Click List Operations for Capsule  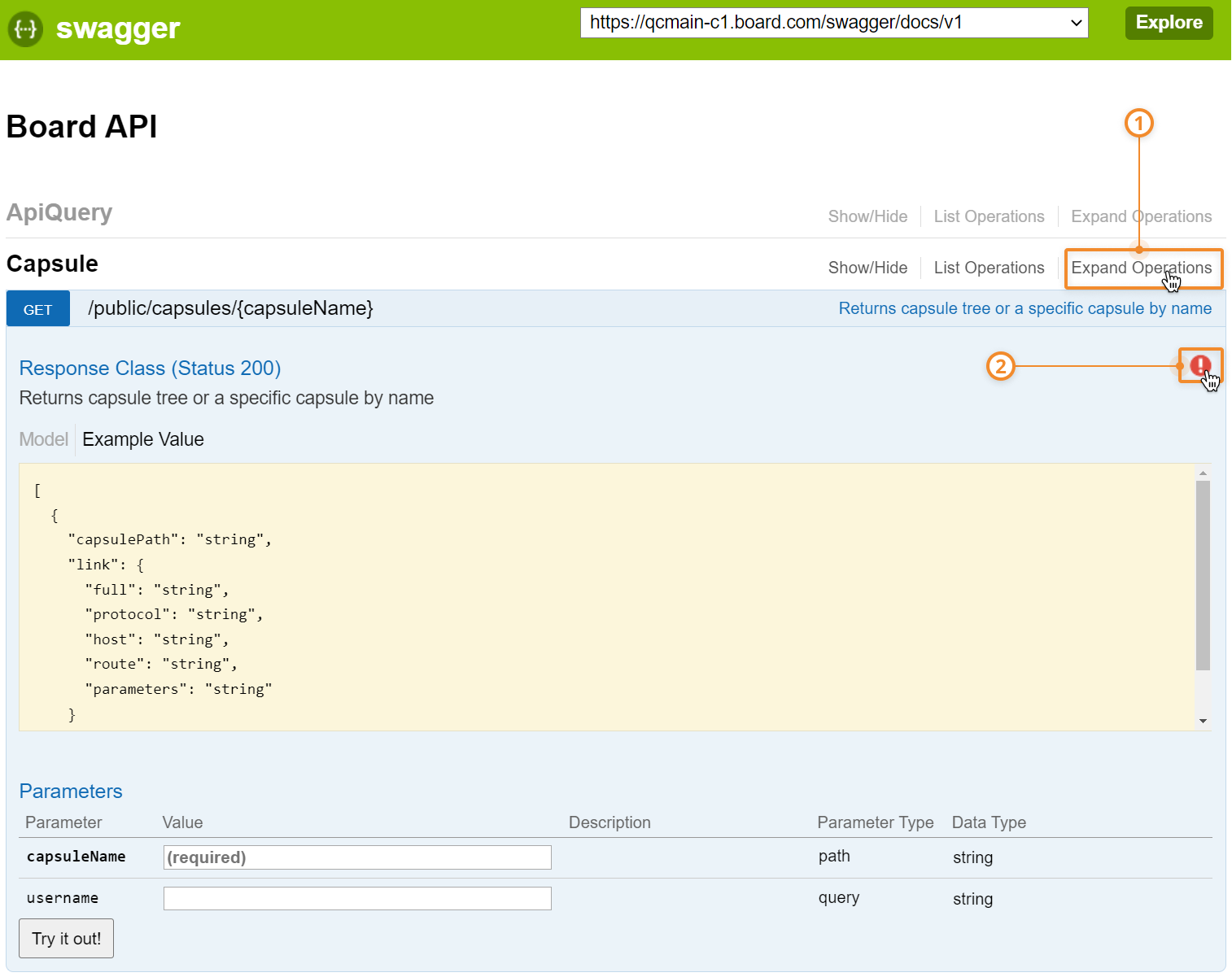(989, 268)
